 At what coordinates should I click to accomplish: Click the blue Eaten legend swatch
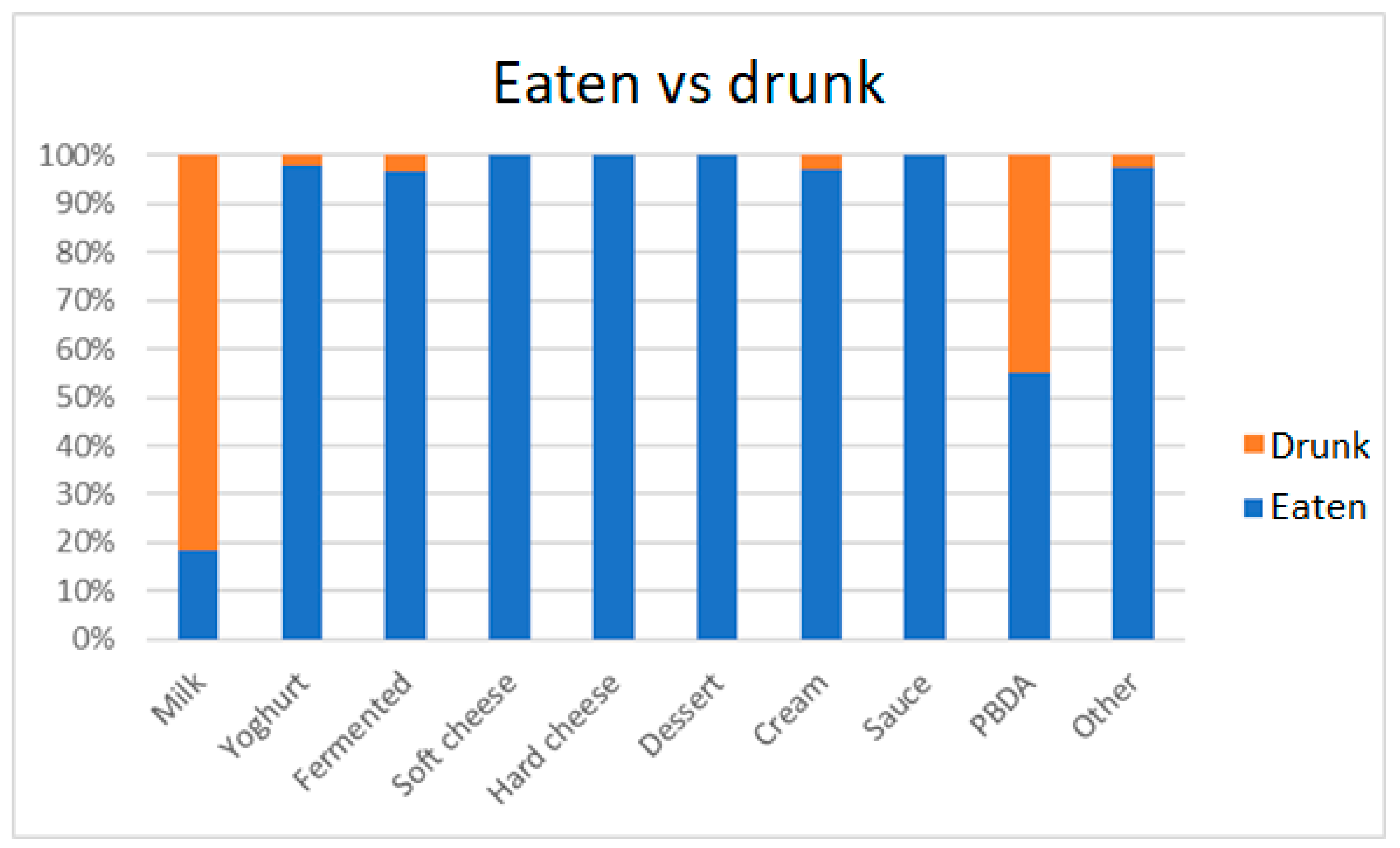[1253, 507]
